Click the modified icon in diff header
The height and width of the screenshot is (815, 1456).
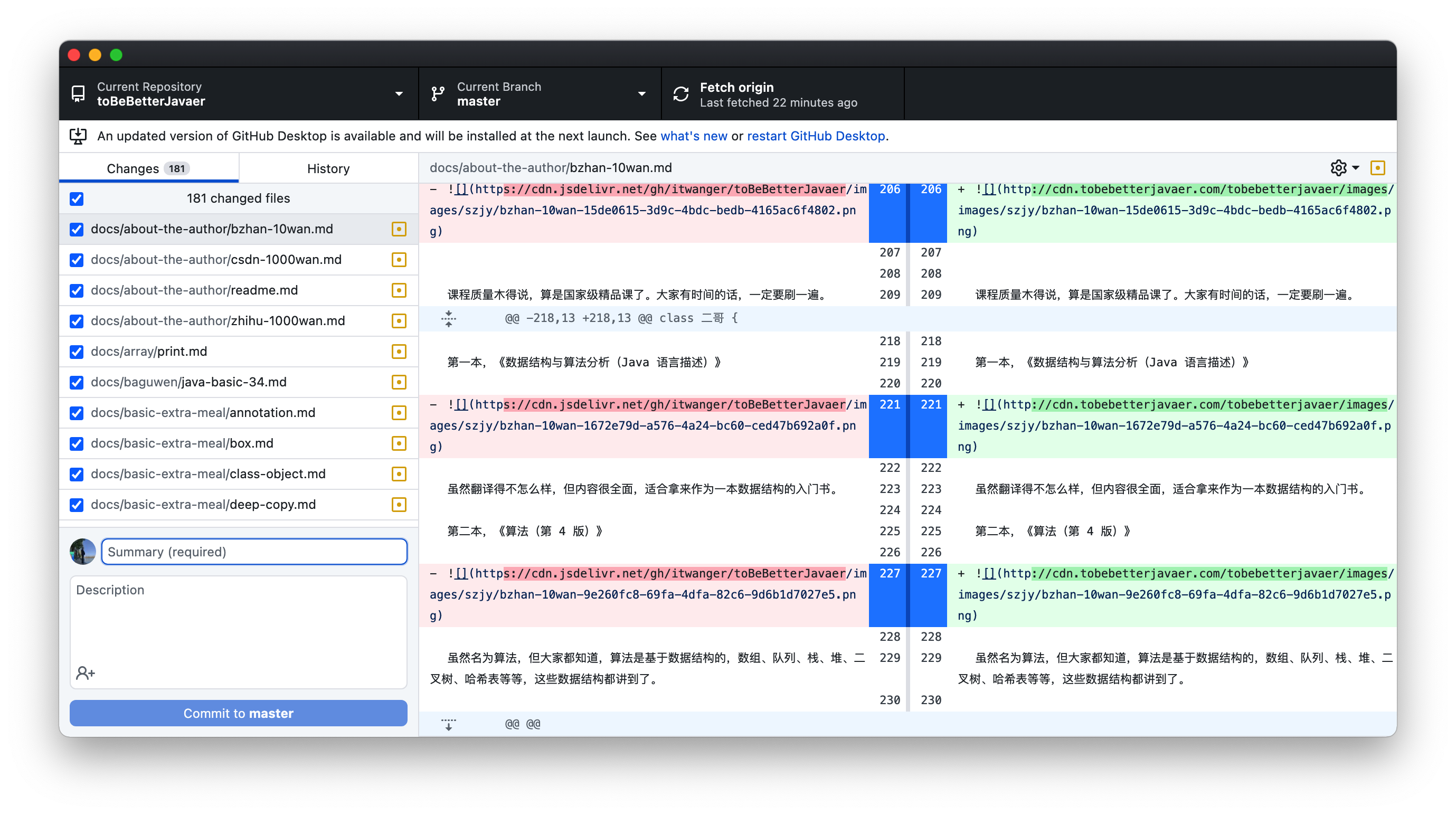click(1377, 168)
